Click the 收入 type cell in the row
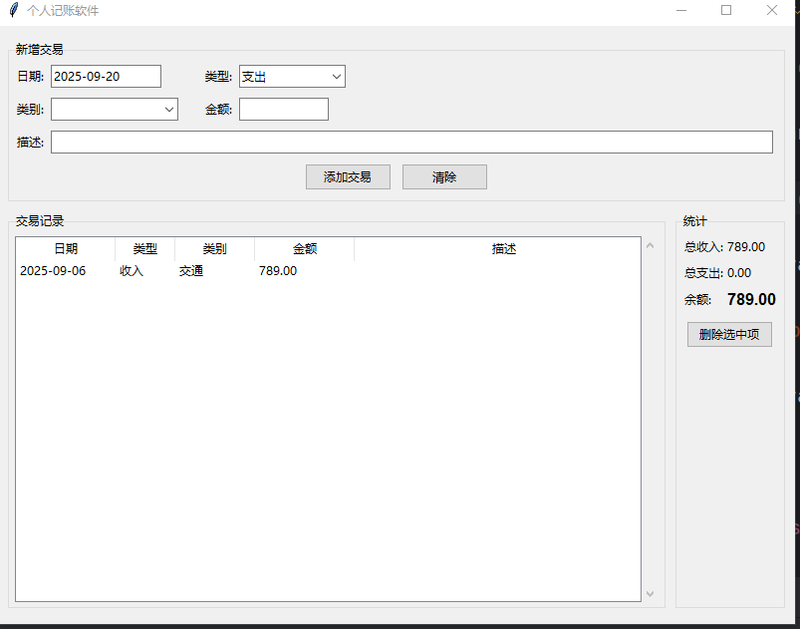 click(x=132, y=271)
